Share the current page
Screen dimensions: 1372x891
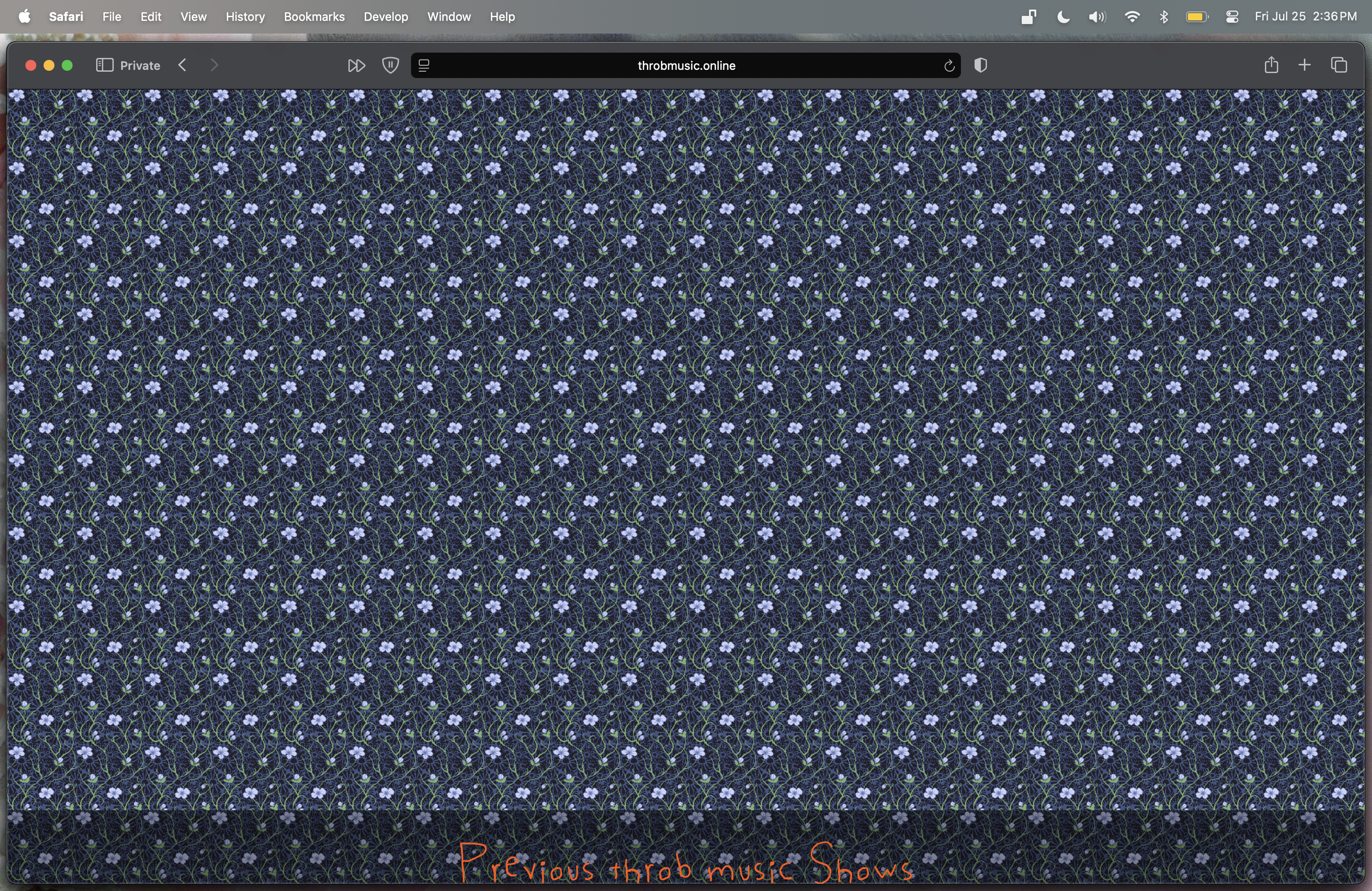point(1271,64)
